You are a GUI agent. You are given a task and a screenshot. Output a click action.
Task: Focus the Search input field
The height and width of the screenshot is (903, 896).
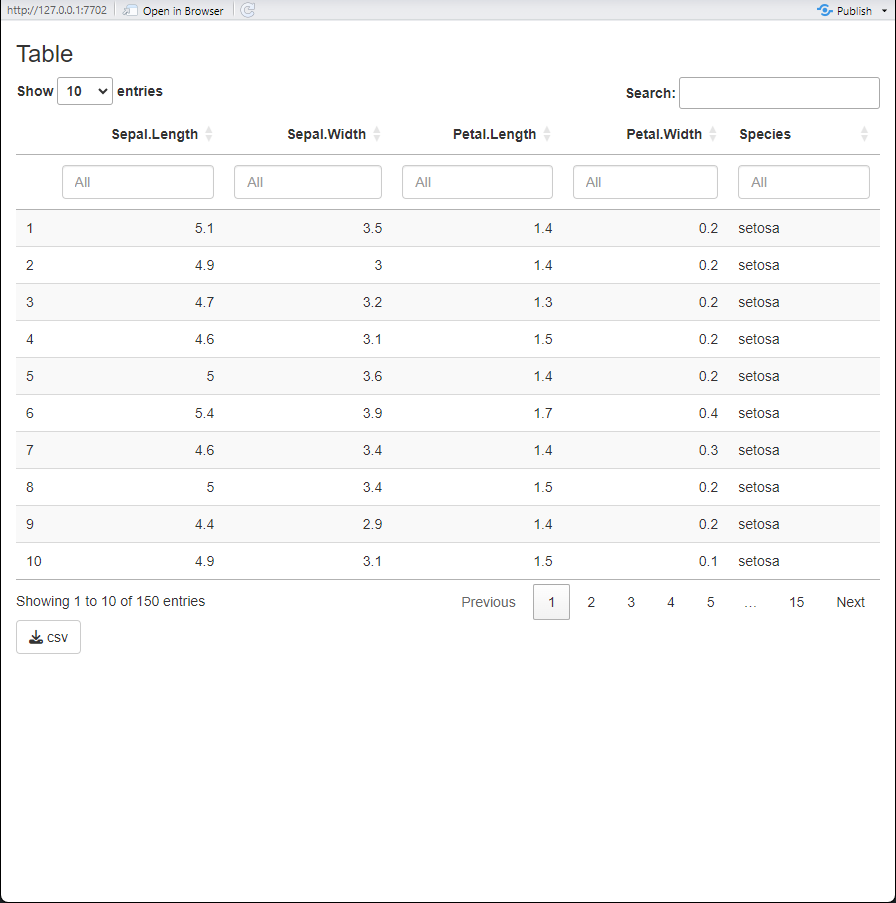[779, 93]
